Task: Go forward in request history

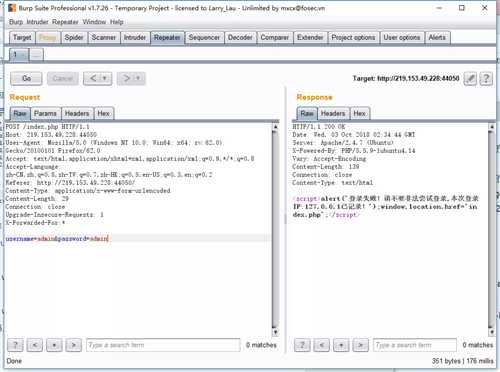Action: [x=126, y=79]
